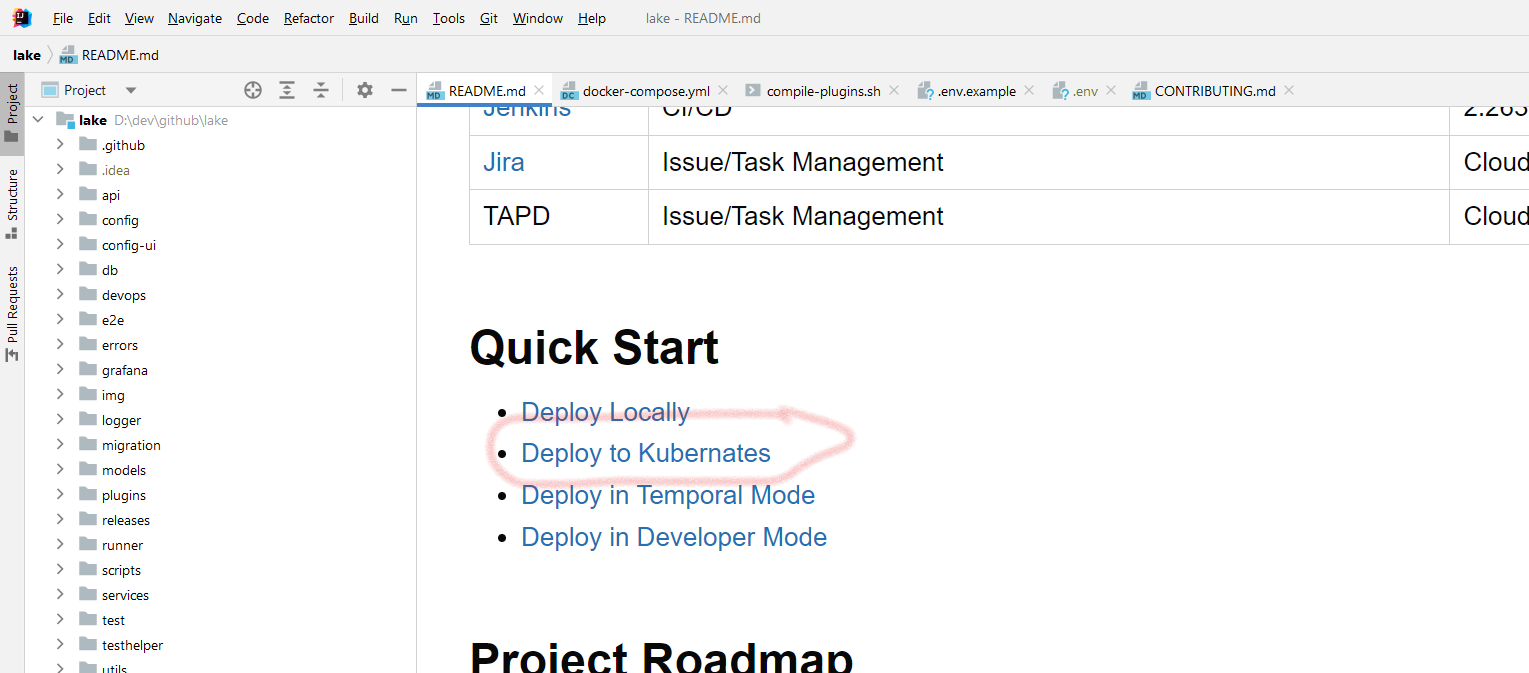Expand the services folder
The width and height of the screenshot is (1529, 673).
pos(60,595)
